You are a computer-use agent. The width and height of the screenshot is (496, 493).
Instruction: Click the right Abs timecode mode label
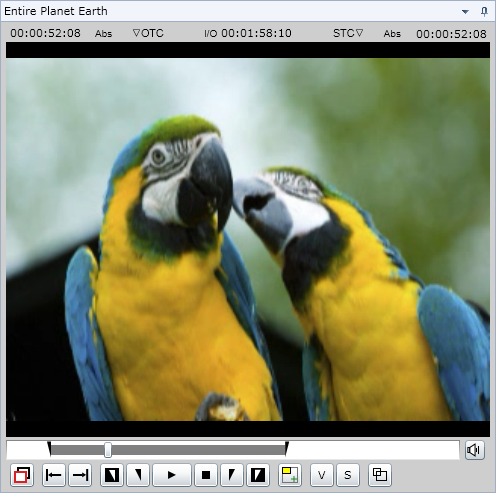[x=392, y=34]
